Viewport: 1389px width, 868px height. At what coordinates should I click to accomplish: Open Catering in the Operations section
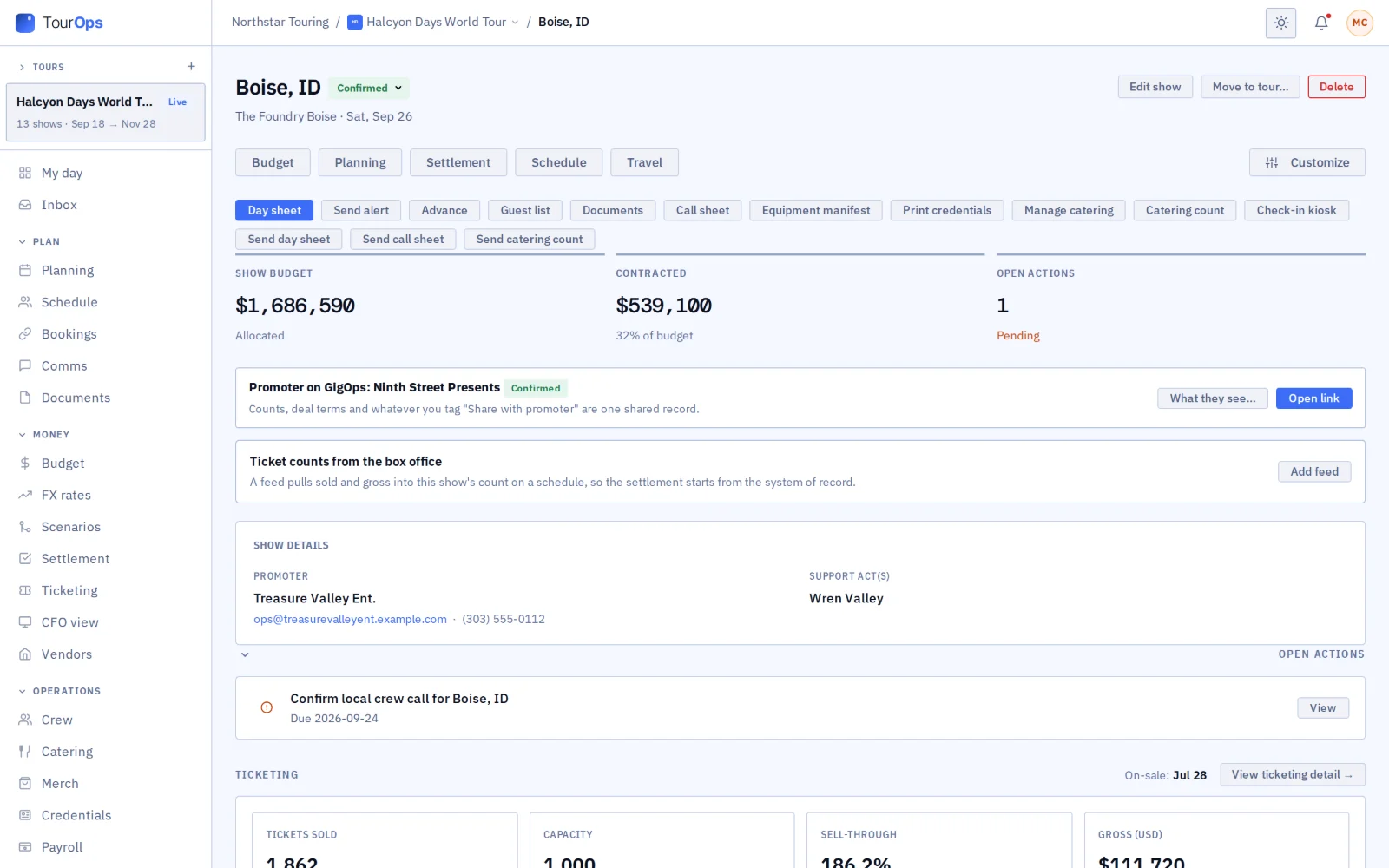pyautogui.click(x=105, y=752)
